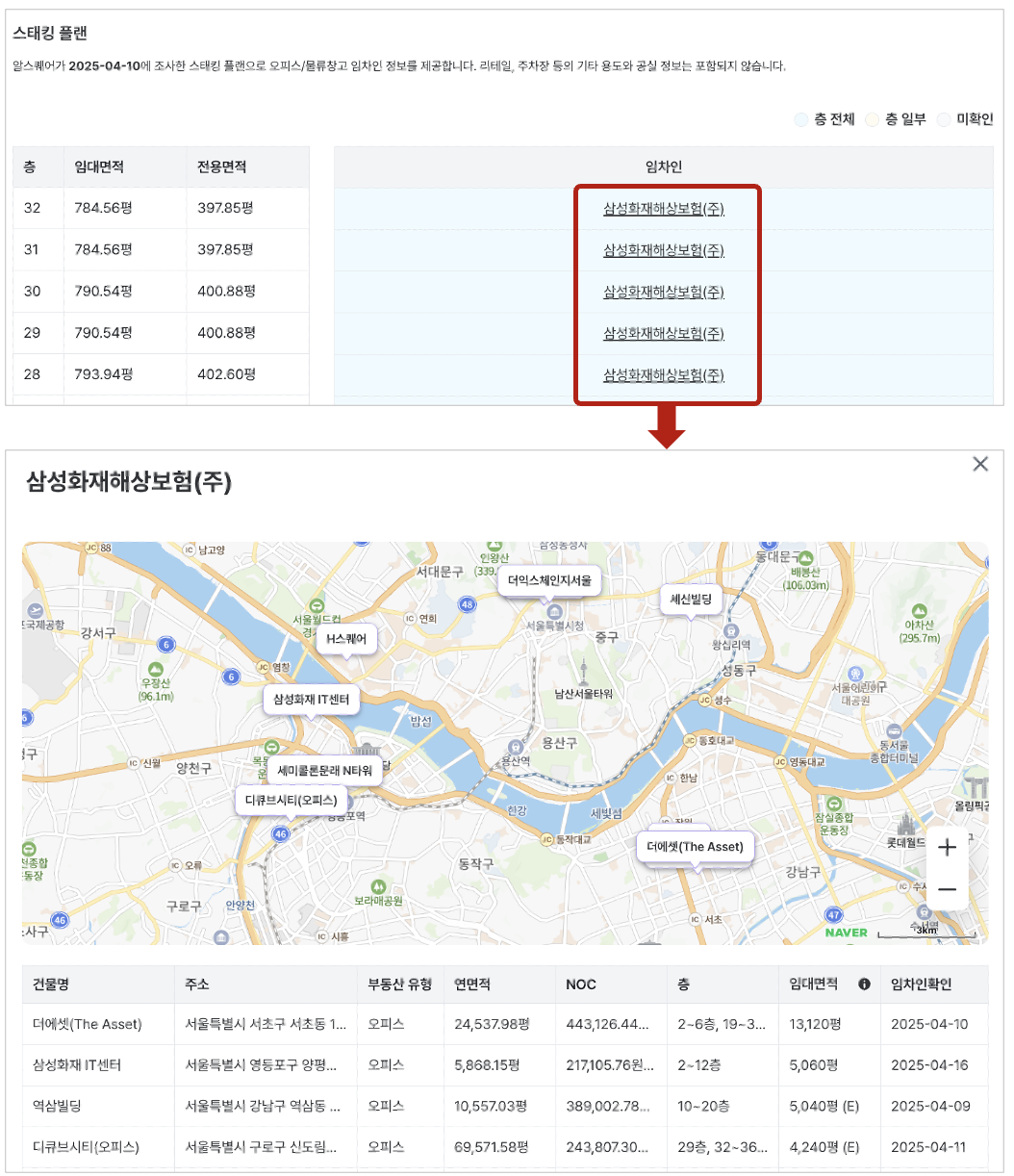Select the 400.88평 cell on floor 29

point(247,332)
